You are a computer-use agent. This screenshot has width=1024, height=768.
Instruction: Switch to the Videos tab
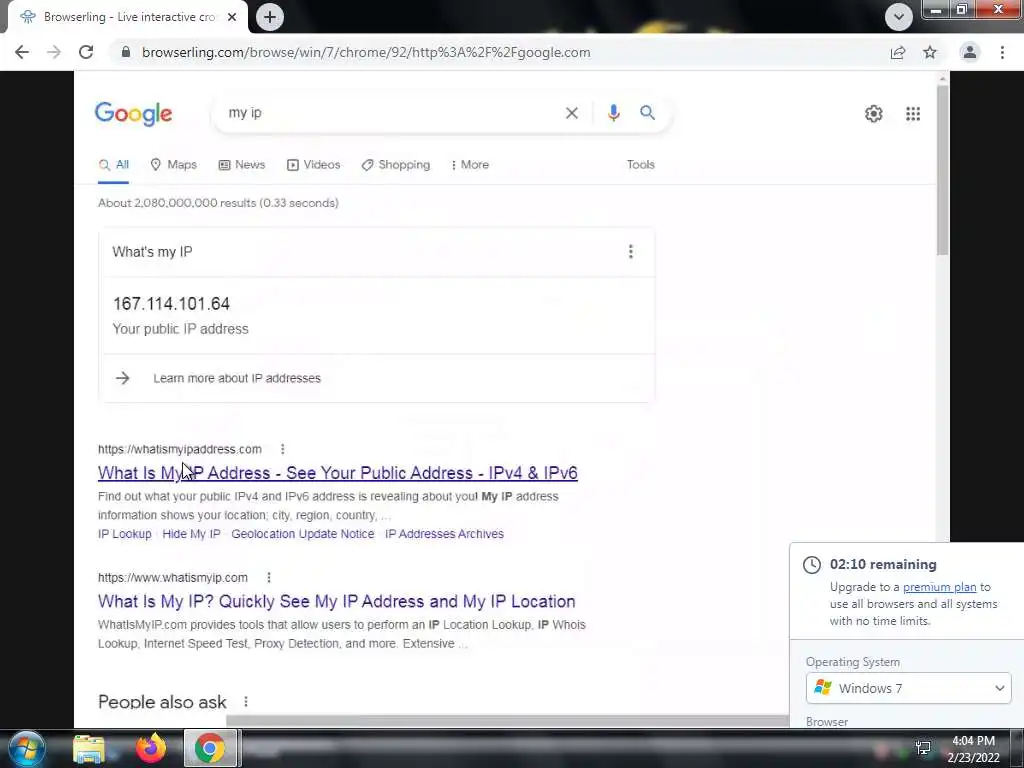(313, 165)
